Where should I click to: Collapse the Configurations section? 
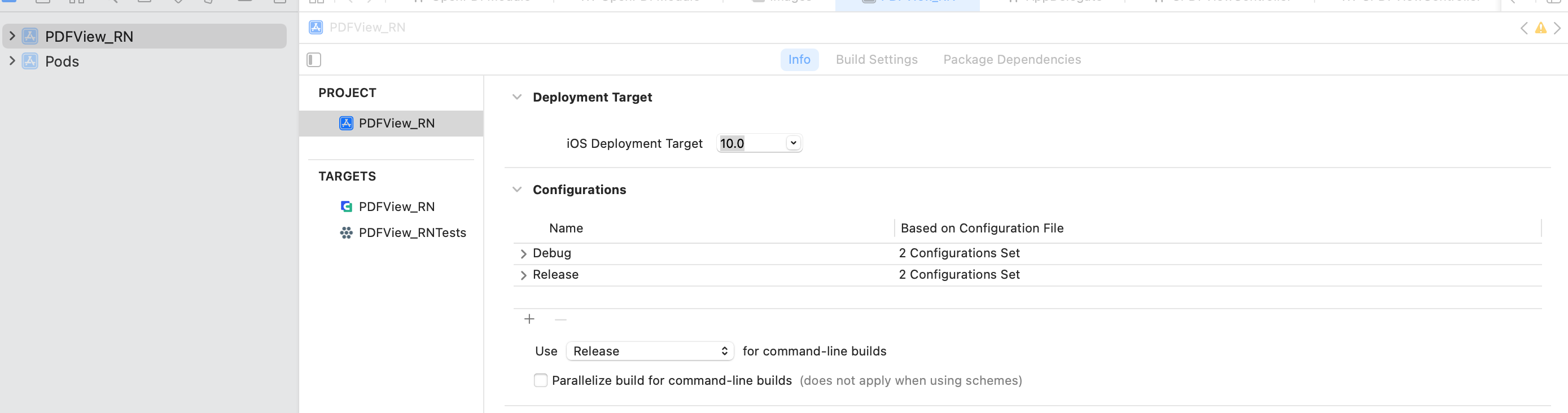pyautogui.click(x=517, y=190)
